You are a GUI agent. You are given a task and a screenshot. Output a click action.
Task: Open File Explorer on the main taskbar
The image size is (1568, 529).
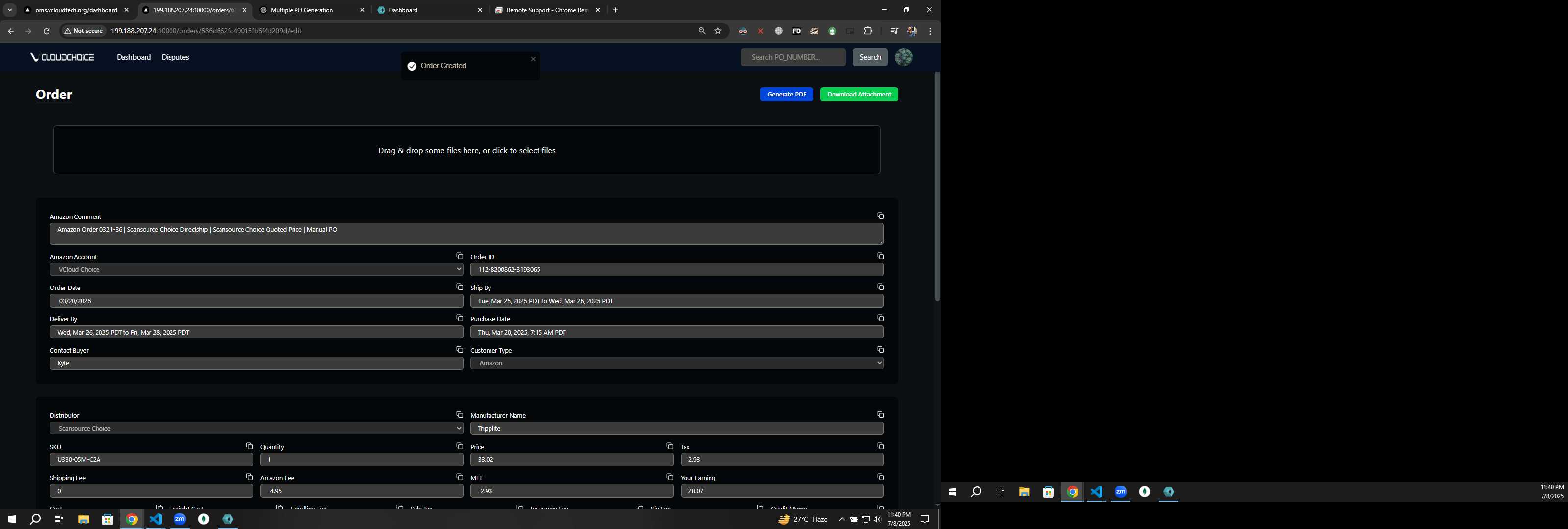click(83, 519)
